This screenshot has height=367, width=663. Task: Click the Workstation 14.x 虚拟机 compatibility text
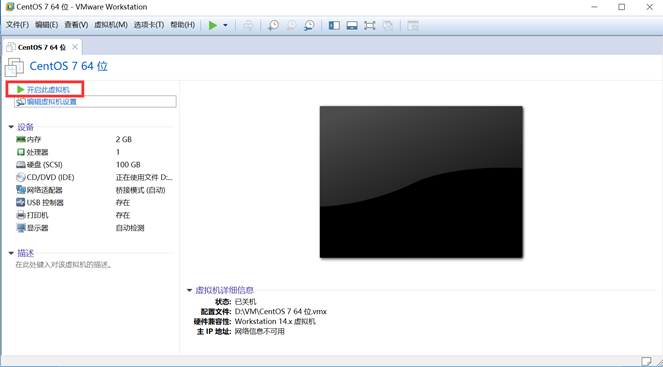[x=275, y=322]
